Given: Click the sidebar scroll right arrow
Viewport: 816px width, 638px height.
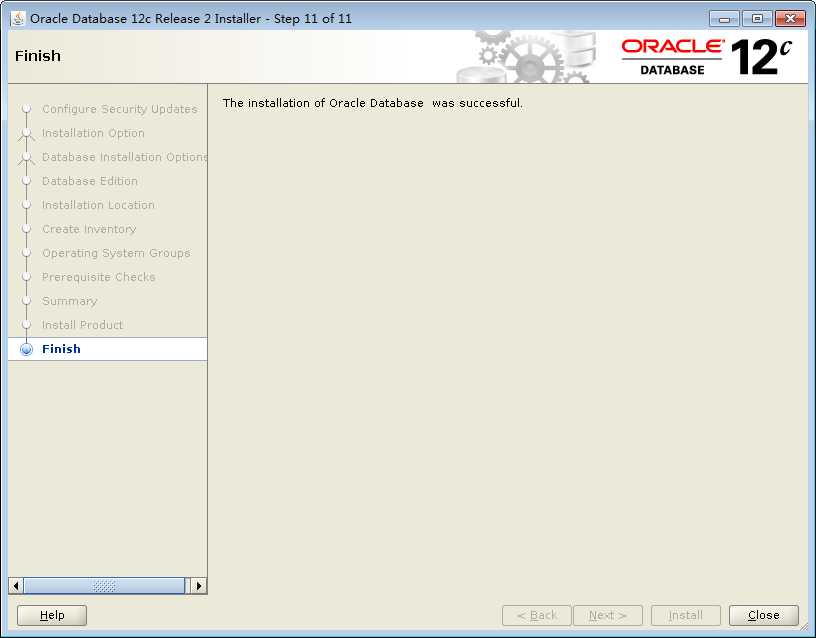Looking at the screenshot, I should click(x=199, y=585).
